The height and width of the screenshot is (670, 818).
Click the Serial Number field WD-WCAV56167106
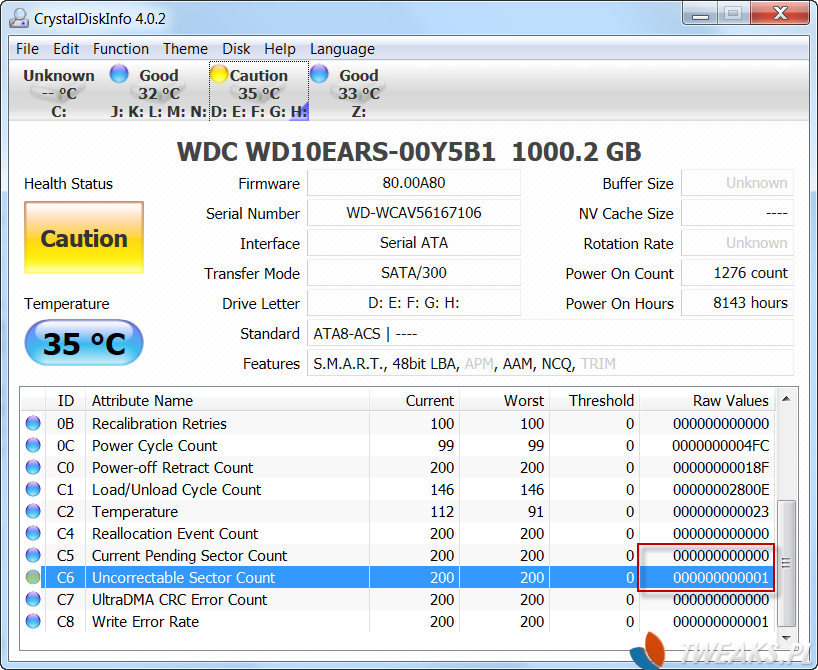[x=414, y=213]
